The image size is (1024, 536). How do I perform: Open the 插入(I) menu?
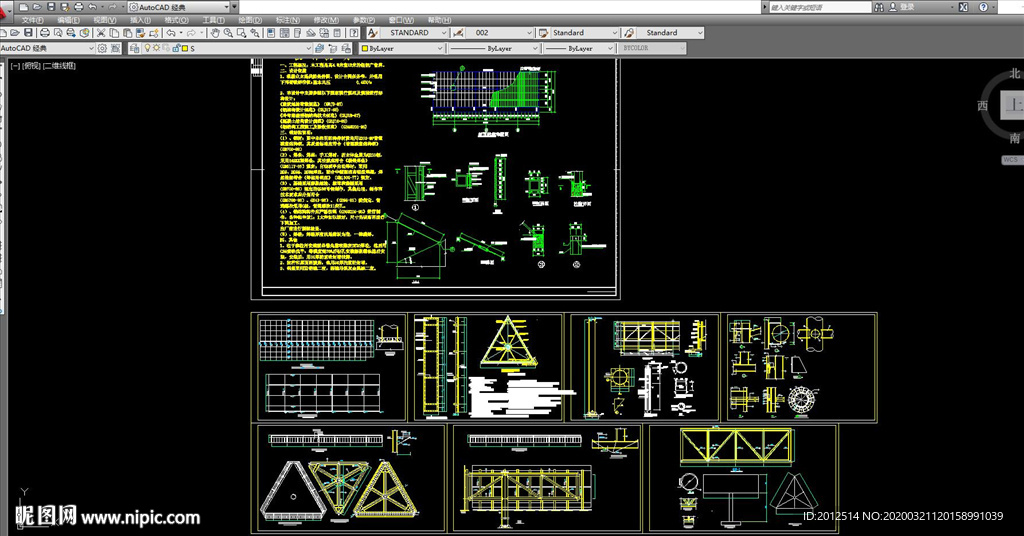(140, 20)
